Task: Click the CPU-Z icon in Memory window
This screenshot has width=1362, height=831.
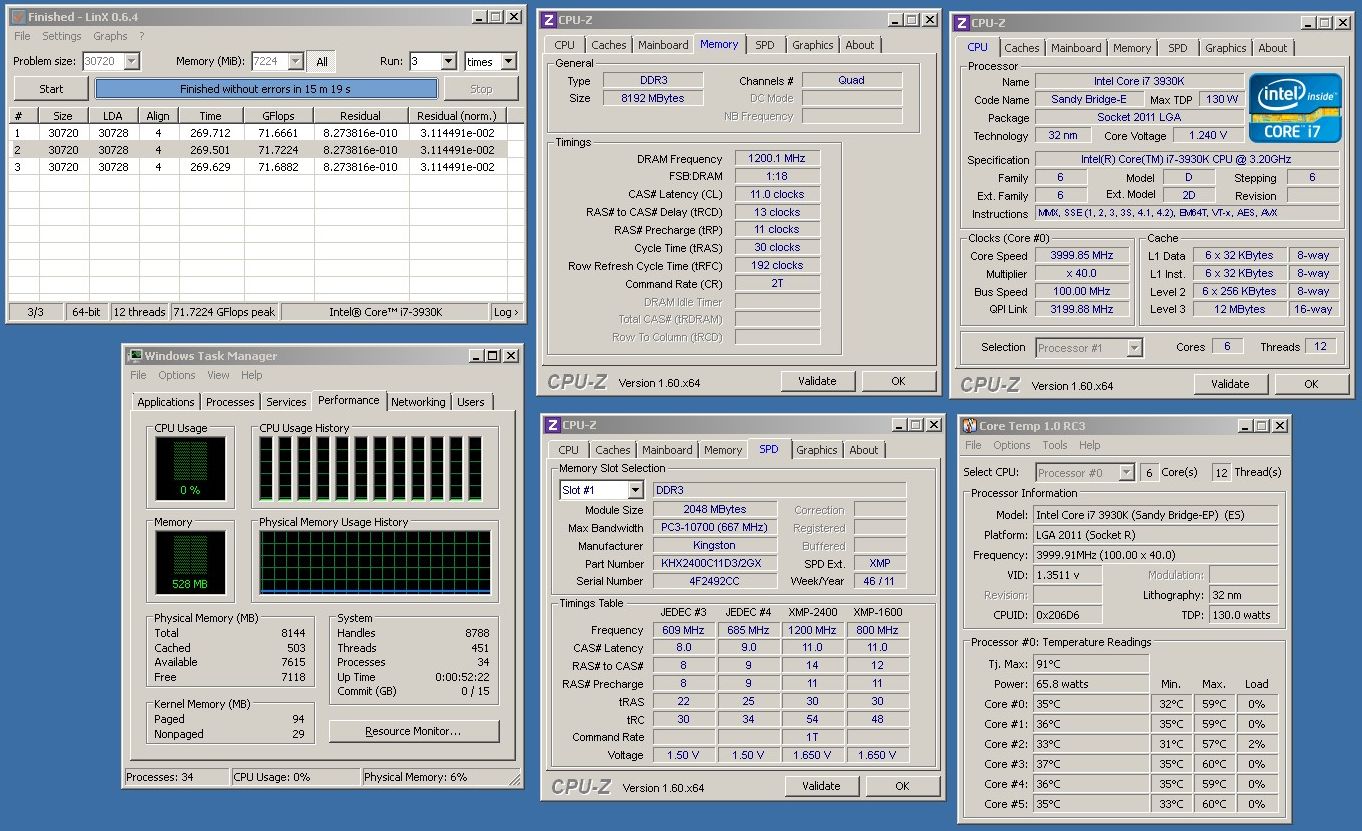Action: tap(548, 20)
